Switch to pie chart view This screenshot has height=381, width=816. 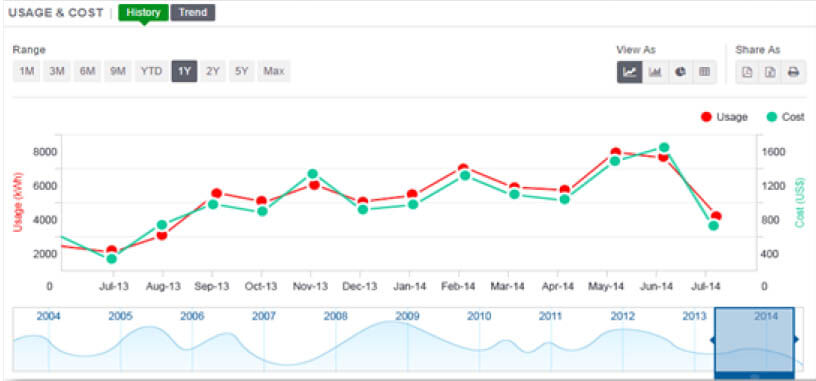click(680, 72)
